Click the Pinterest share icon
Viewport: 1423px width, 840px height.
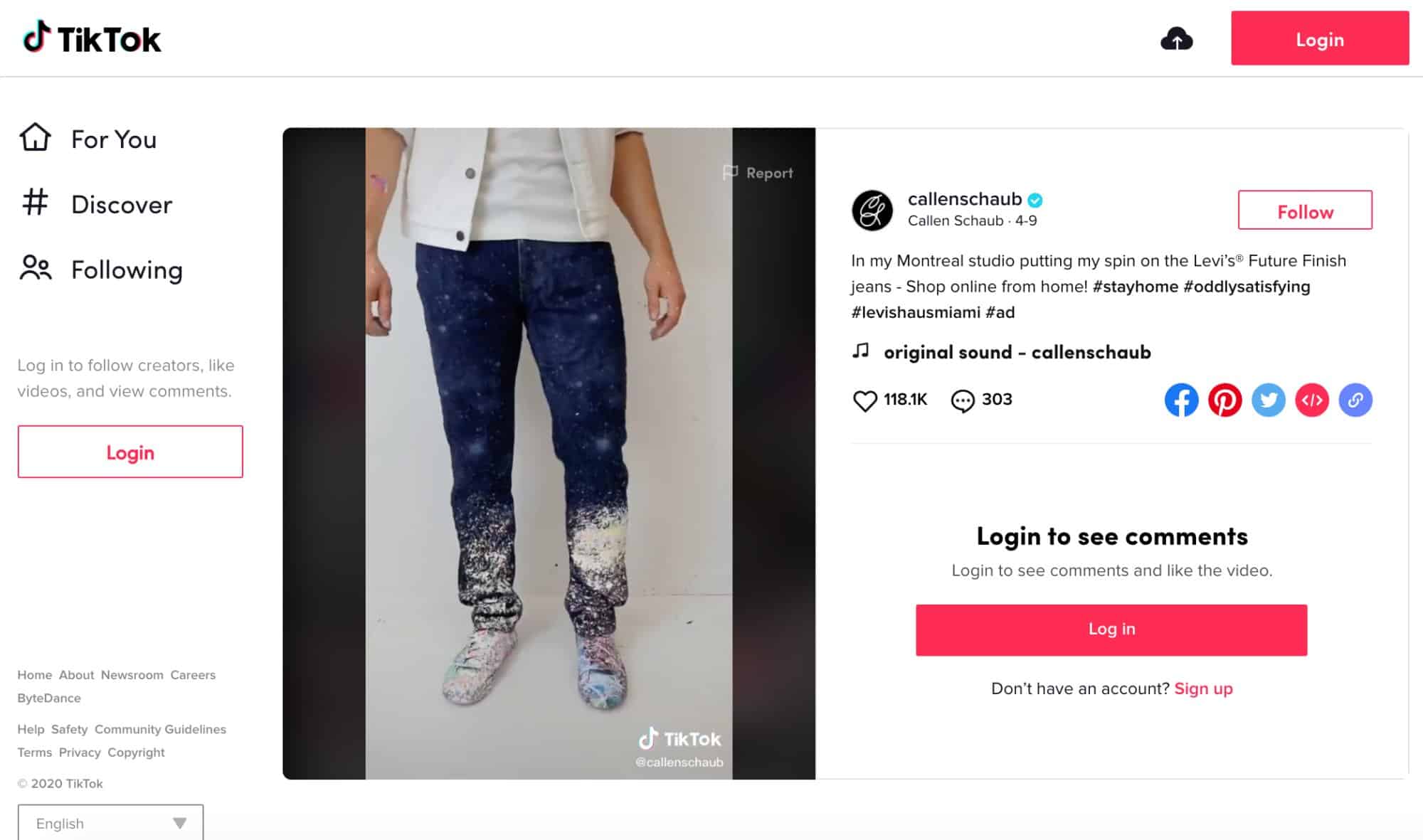[1225, 400]
